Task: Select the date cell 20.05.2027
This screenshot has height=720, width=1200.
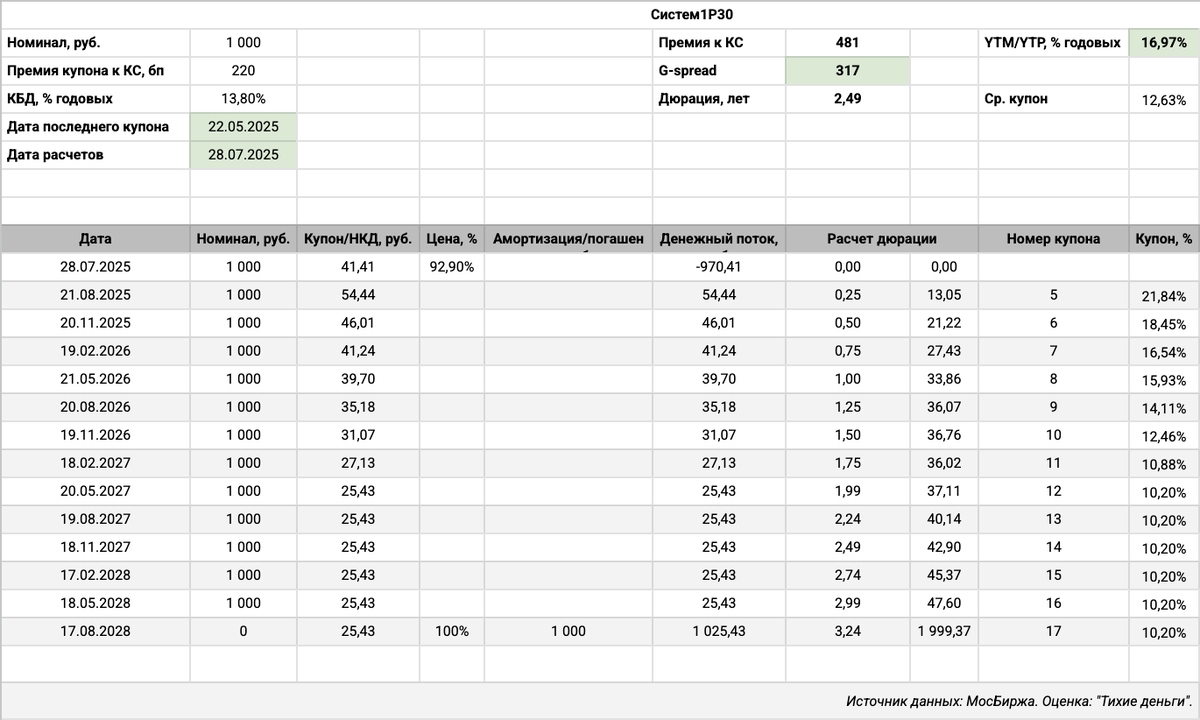Action: (95, 491)
